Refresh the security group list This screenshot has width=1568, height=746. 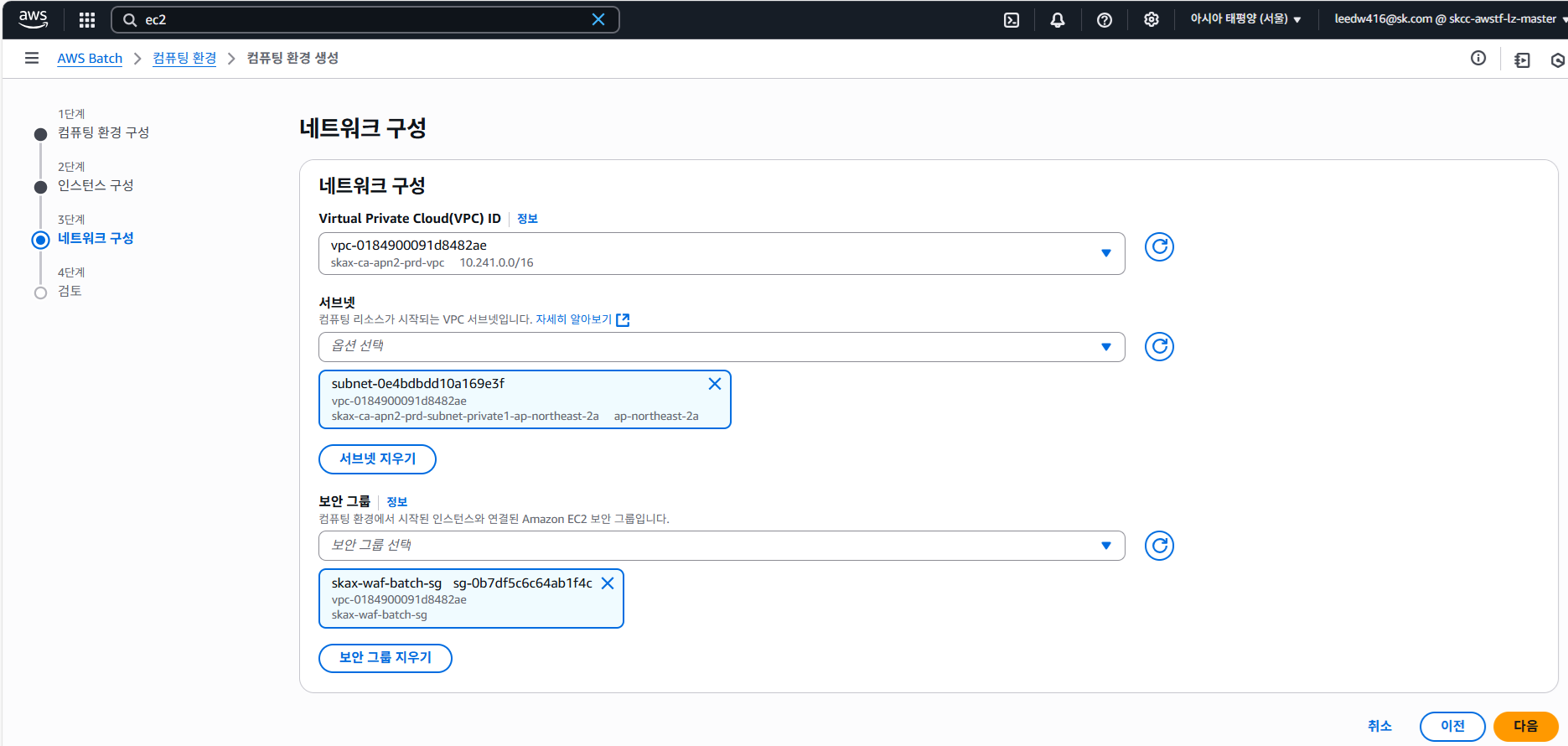point(1159,547)
